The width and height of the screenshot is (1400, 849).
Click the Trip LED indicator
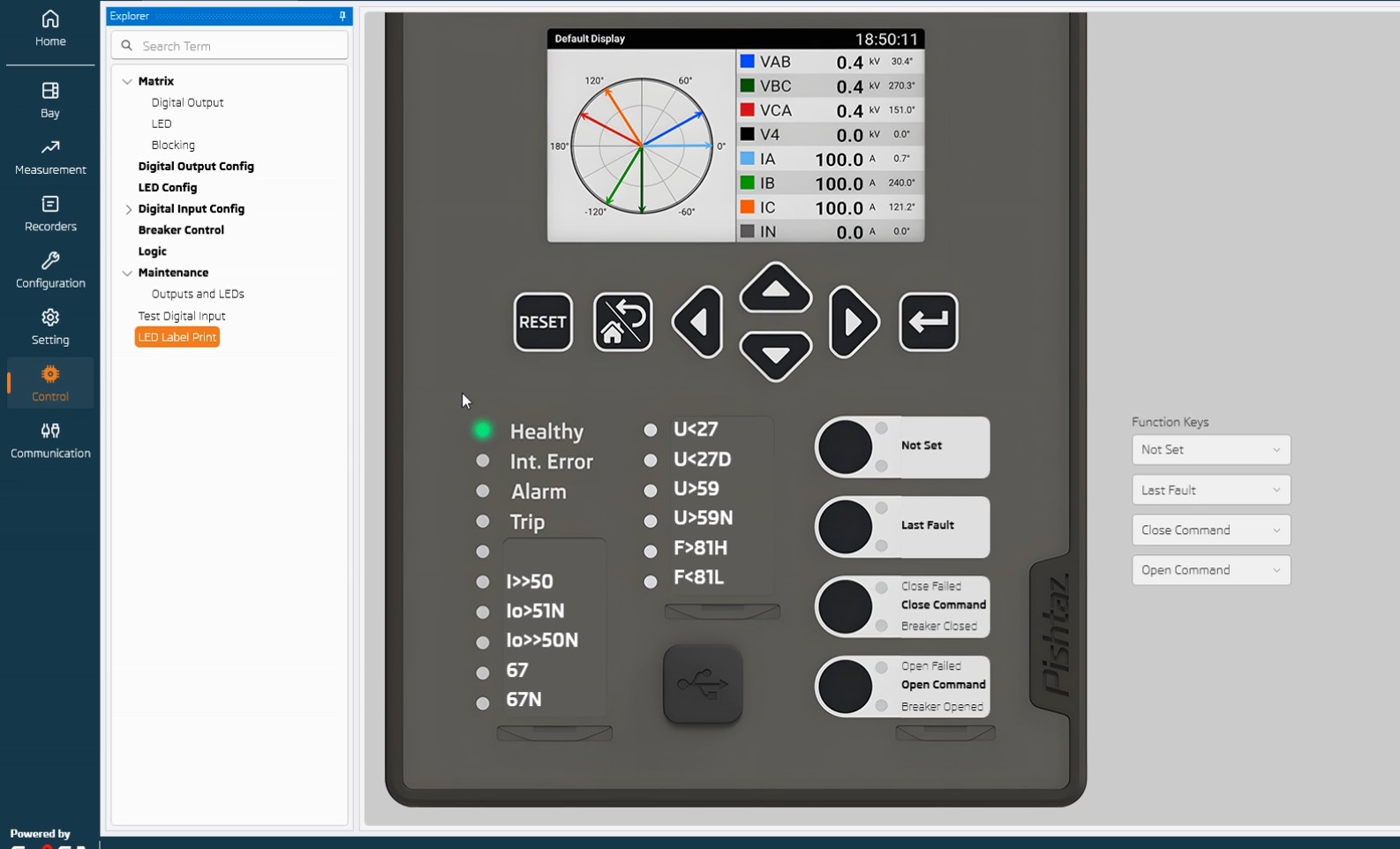483,522
